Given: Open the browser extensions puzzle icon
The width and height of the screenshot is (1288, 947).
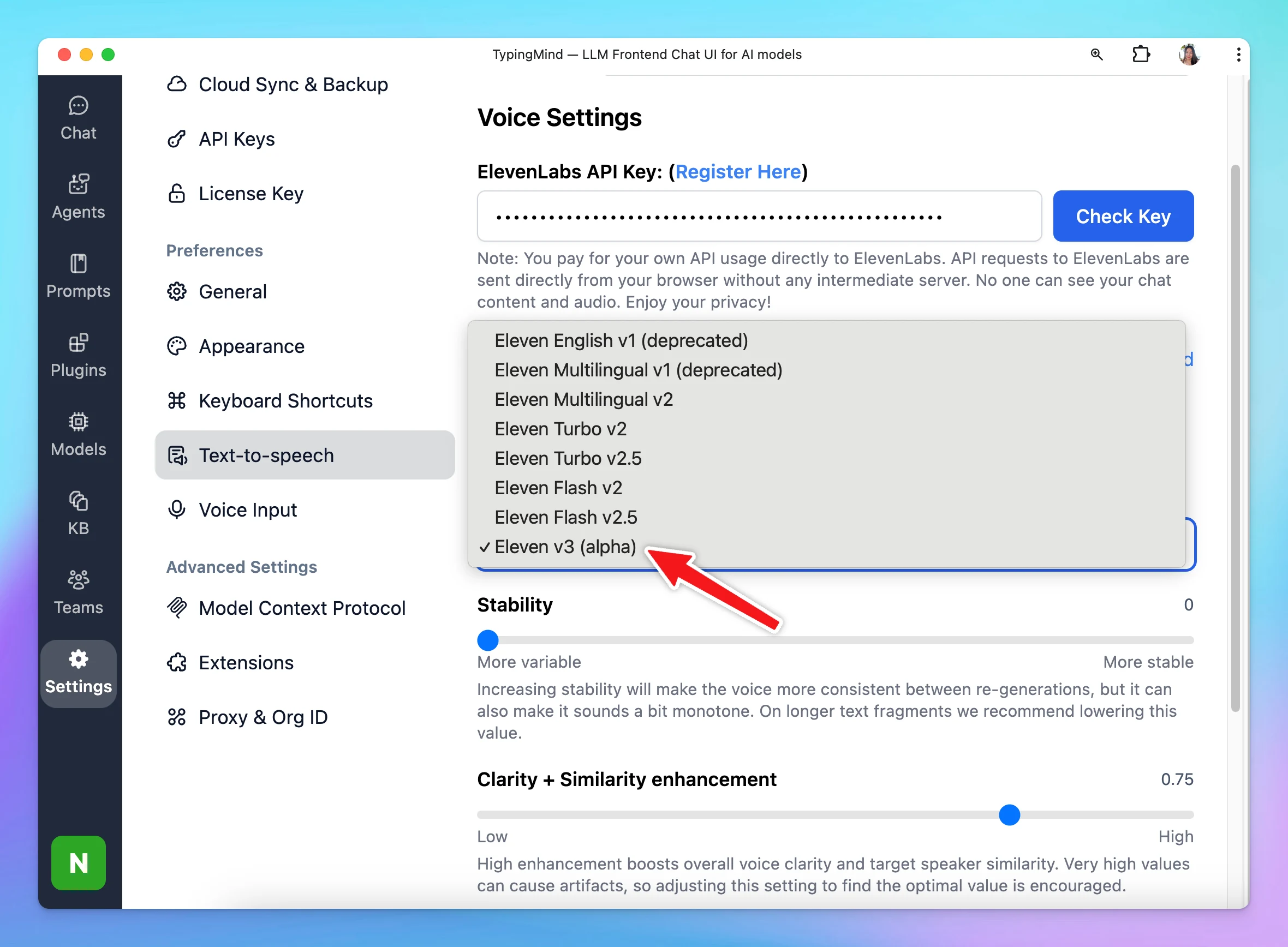Looking at the screenshot, I should (x=1141, y=55).
